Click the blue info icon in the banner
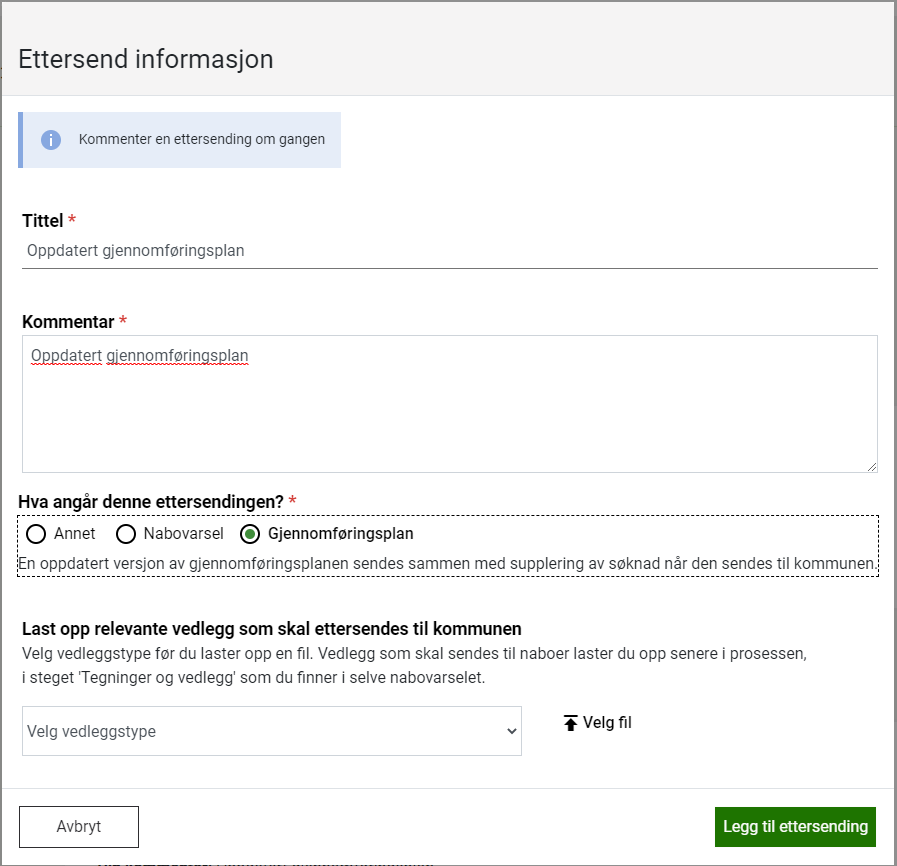897x866 pixels. [51, 140]
